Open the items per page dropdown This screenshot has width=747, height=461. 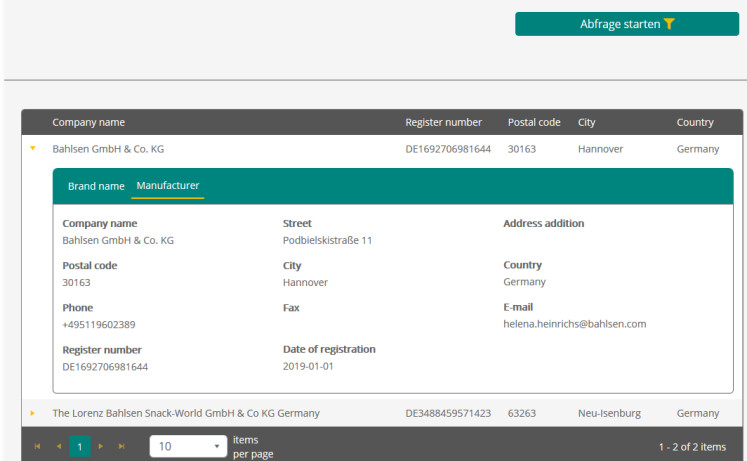coord(188,446)
